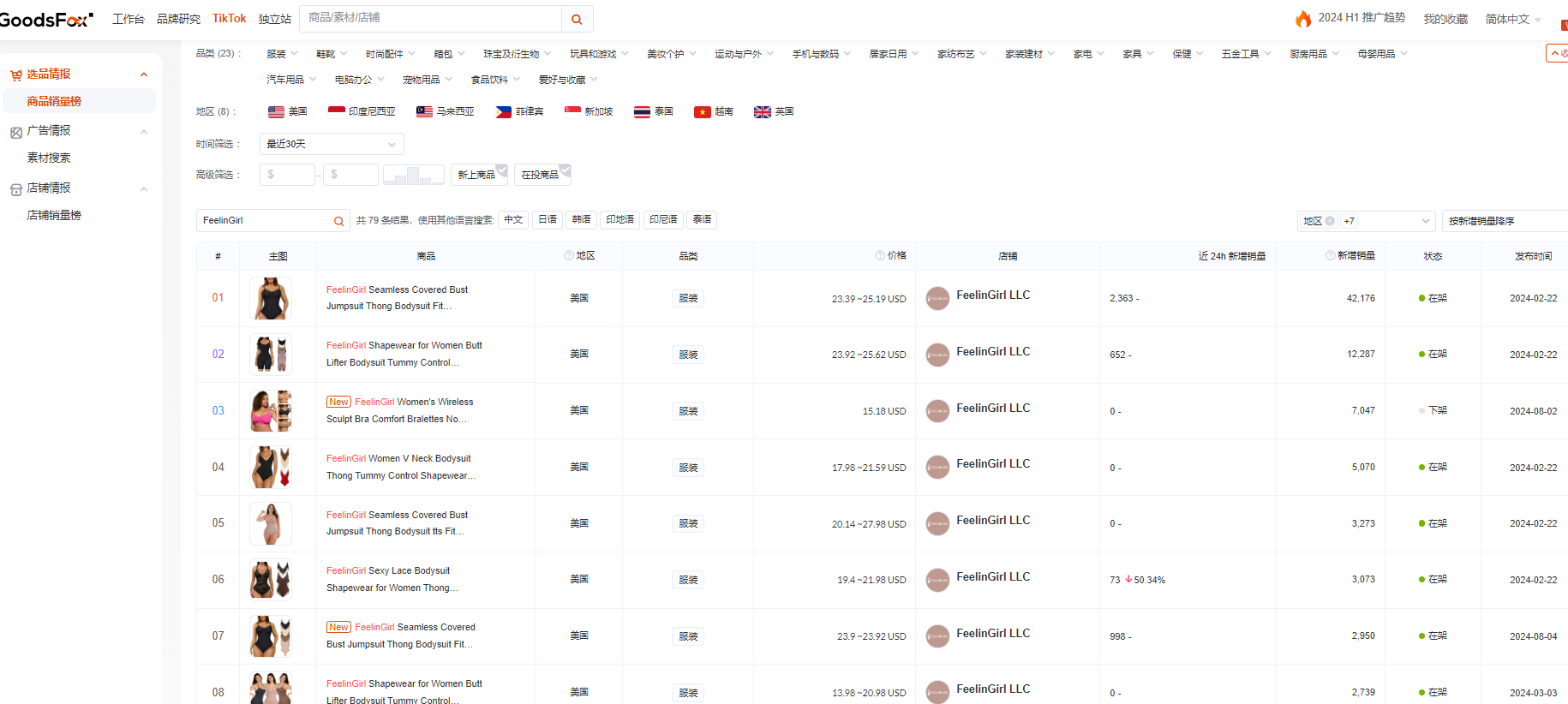This screenshot has height=704, width=1568.
Task: Open 店铺销量榜 in the sidebar
Action: [54, 215]
